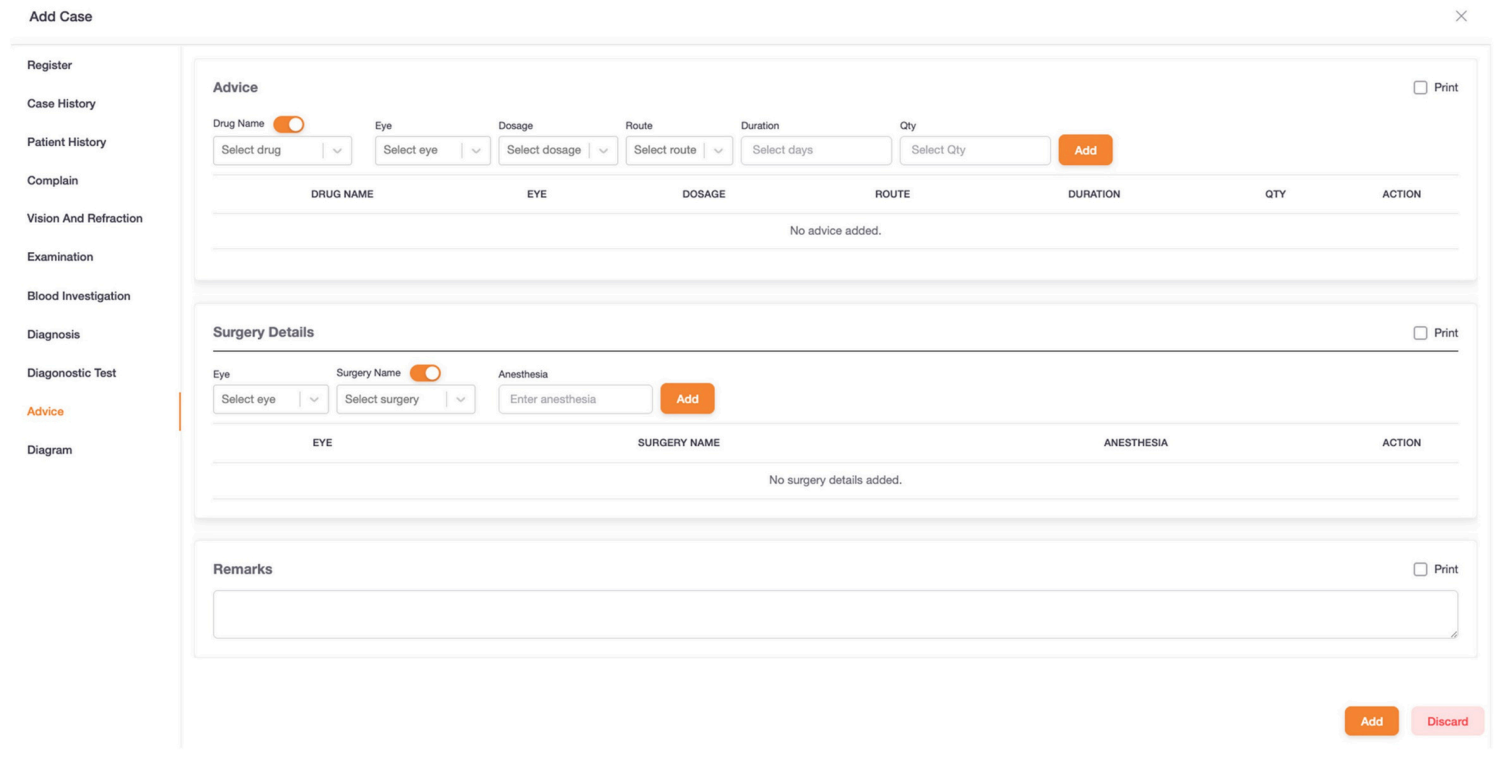Switch to Vision And Refraction section
The width and height of the screenshot is (1500, 767).
[x=85, y=219]
